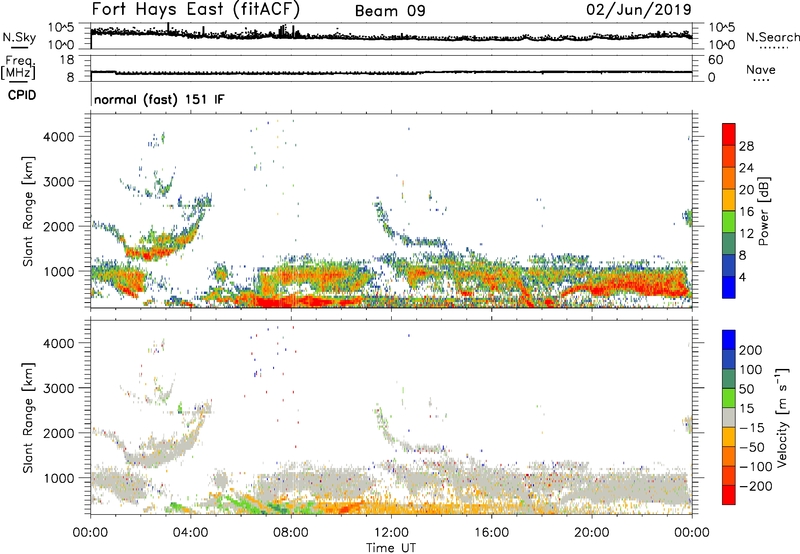This screenshot has width=800, height=554.
Task: Click the blue bottom of power color bar
Action: [x=729, y=288]
